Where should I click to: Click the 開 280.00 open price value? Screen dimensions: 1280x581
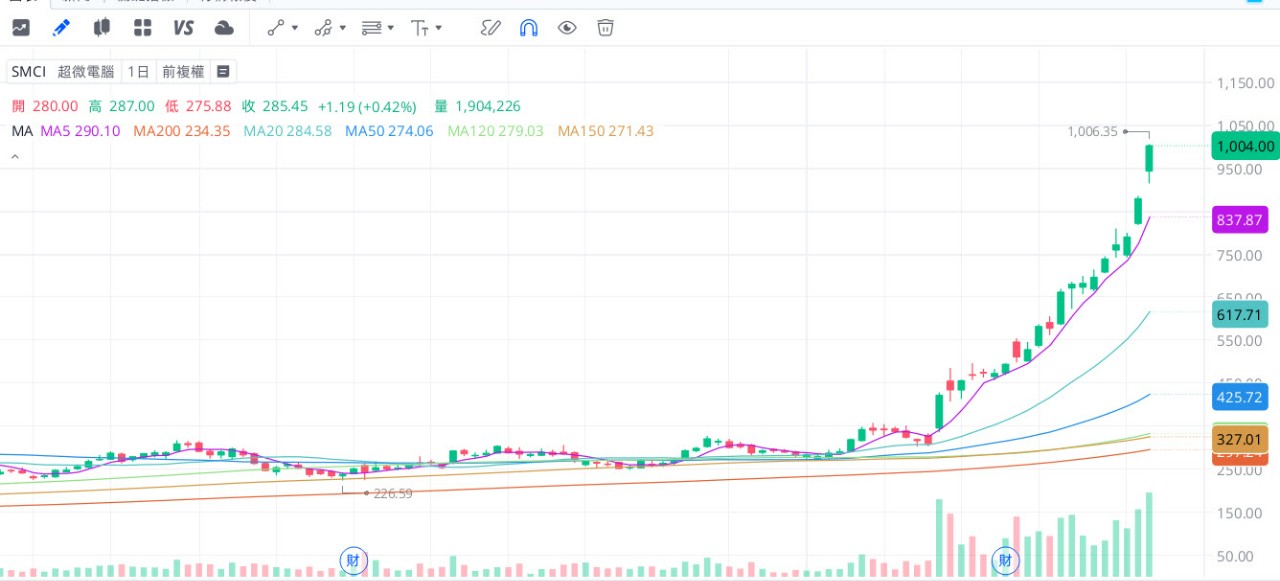[x=44, y=106]
